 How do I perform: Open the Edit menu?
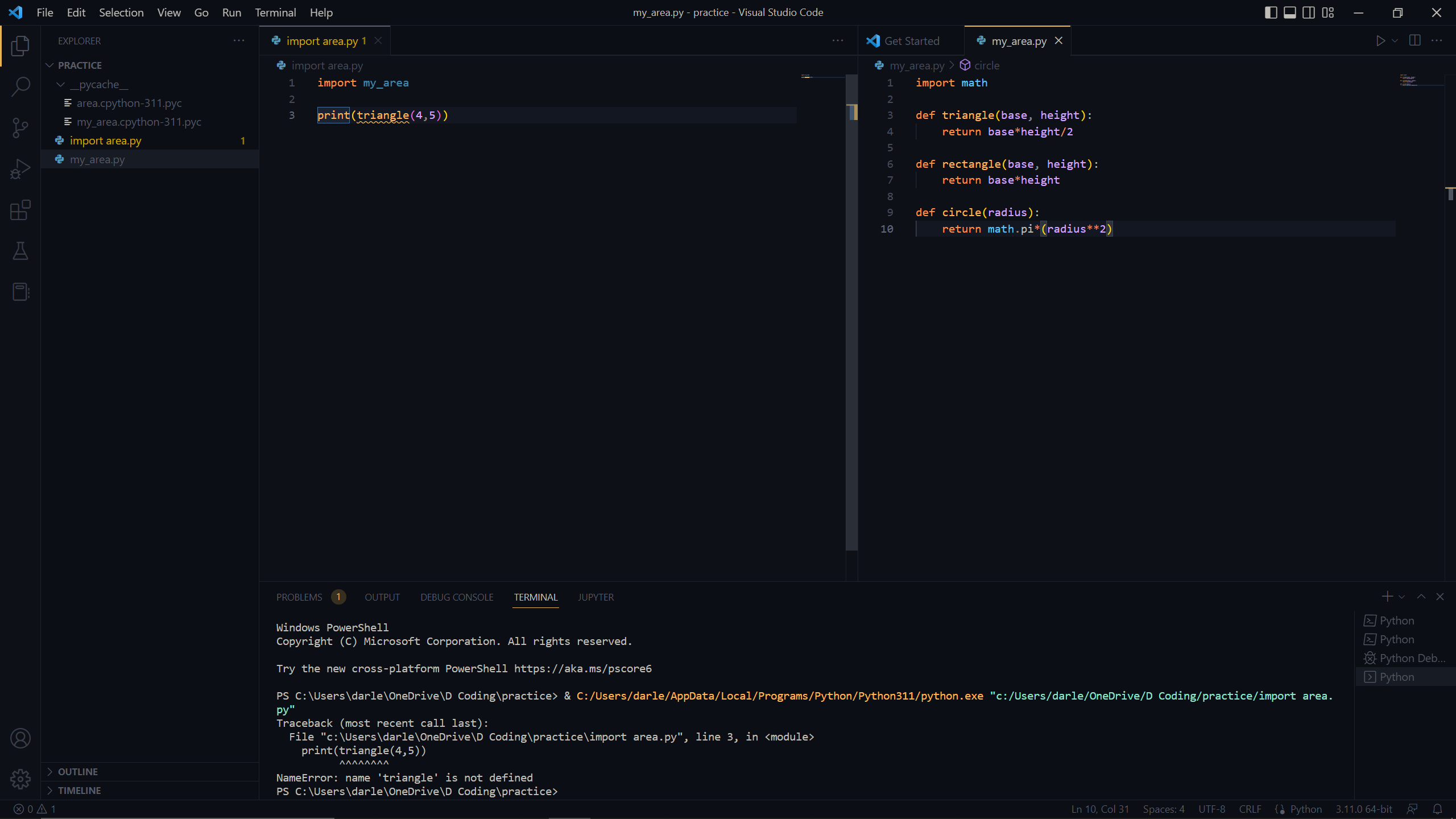(76, 13)
